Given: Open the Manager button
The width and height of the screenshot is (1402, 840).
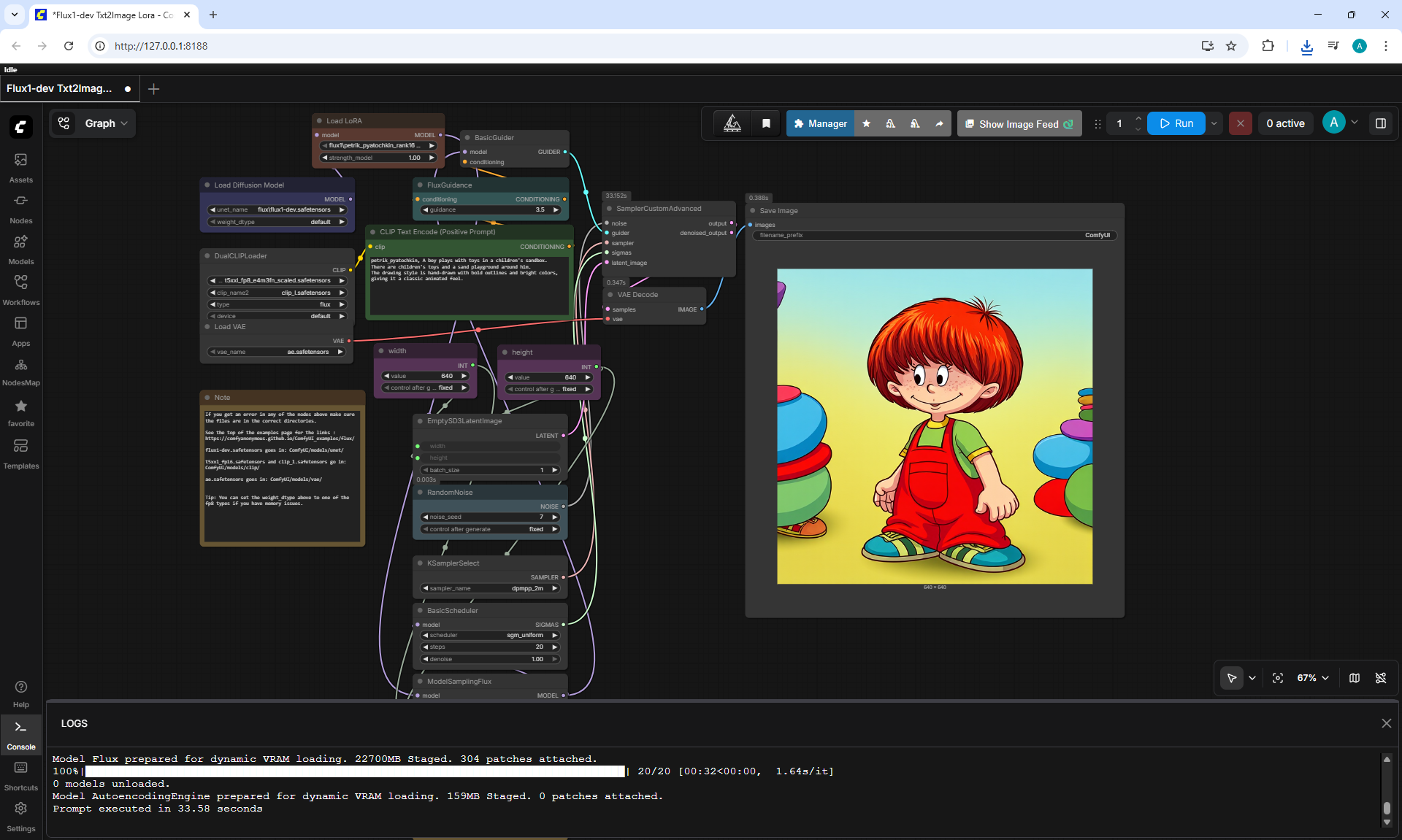Looking at the screenshot, I should pyautogui.click(x=820, y=123).
